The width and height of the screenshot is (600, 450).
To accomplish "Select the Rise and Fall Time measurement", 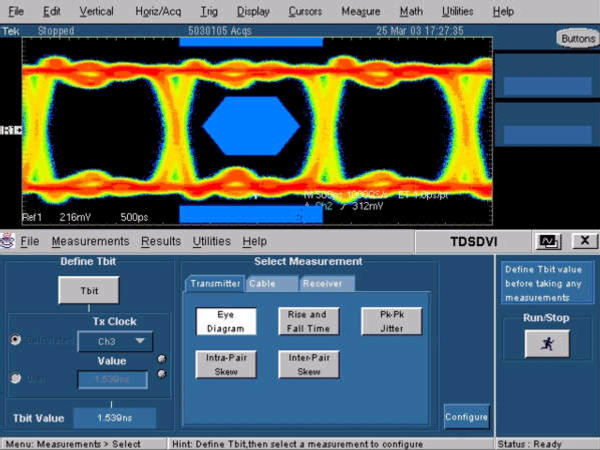I will point(308,321).
